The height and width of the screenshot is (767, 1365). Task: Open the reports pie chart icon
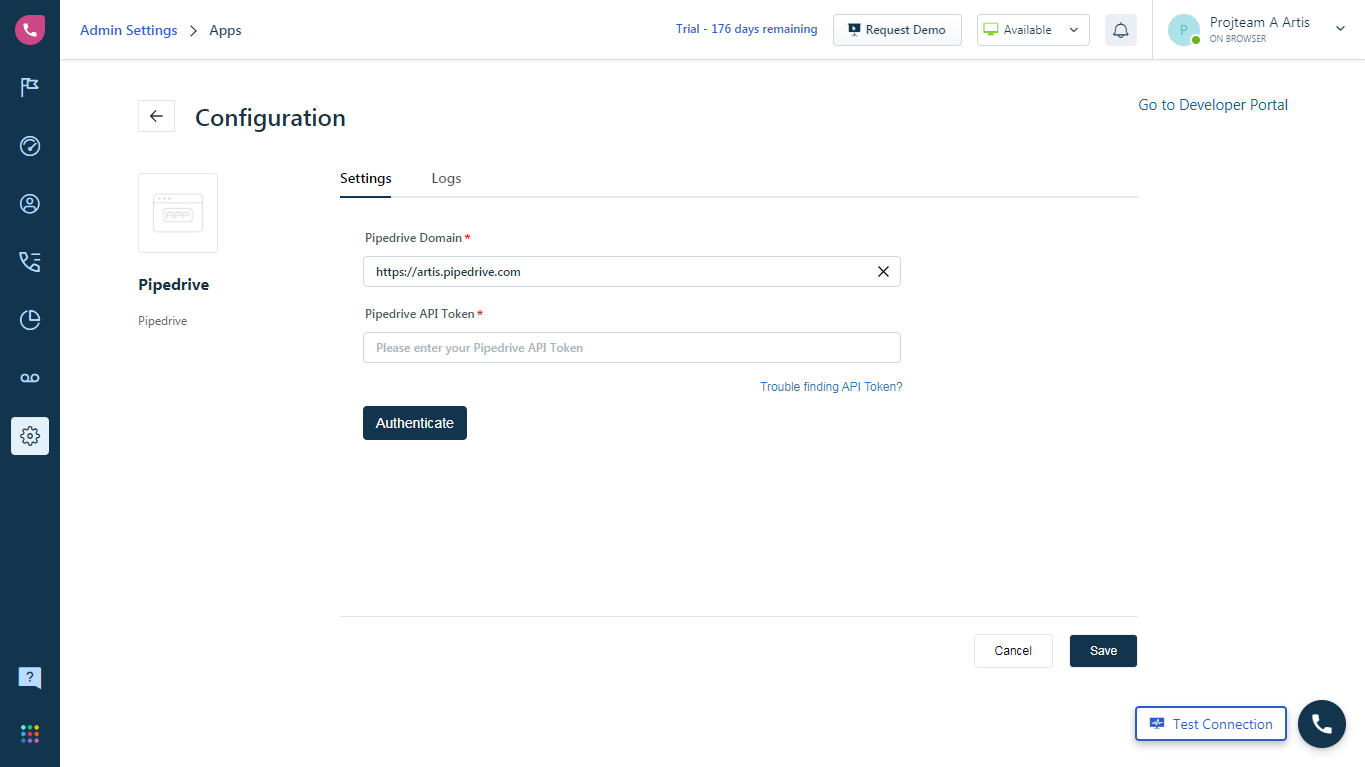30,320
